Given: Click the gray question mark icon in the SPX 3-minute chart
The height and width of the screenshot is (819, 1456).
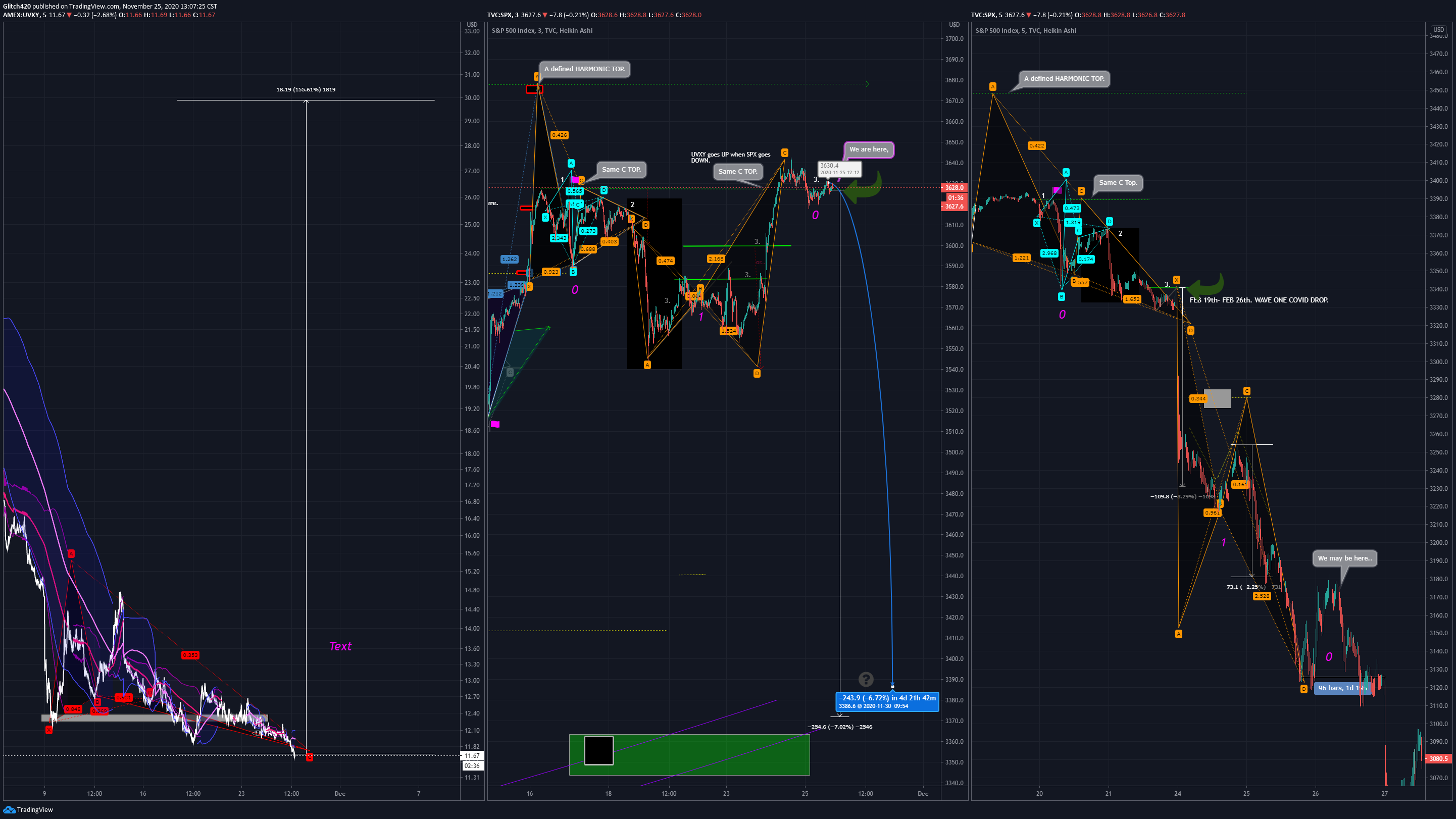Looking at the screenshot, I should tap(865, 679).
